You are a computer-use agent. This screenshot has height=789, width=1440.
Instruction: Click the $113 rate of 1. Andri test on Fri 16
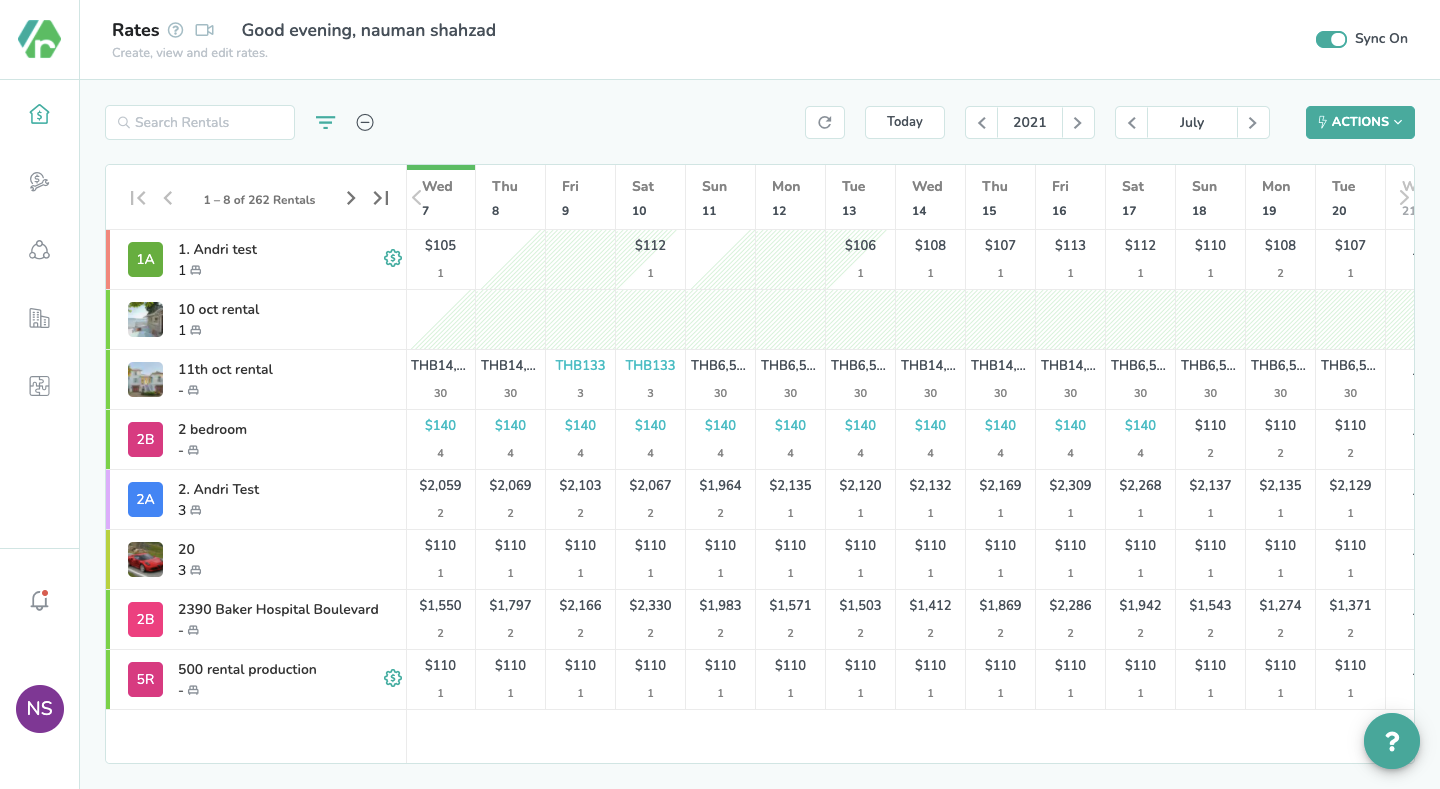point(1070,245)
